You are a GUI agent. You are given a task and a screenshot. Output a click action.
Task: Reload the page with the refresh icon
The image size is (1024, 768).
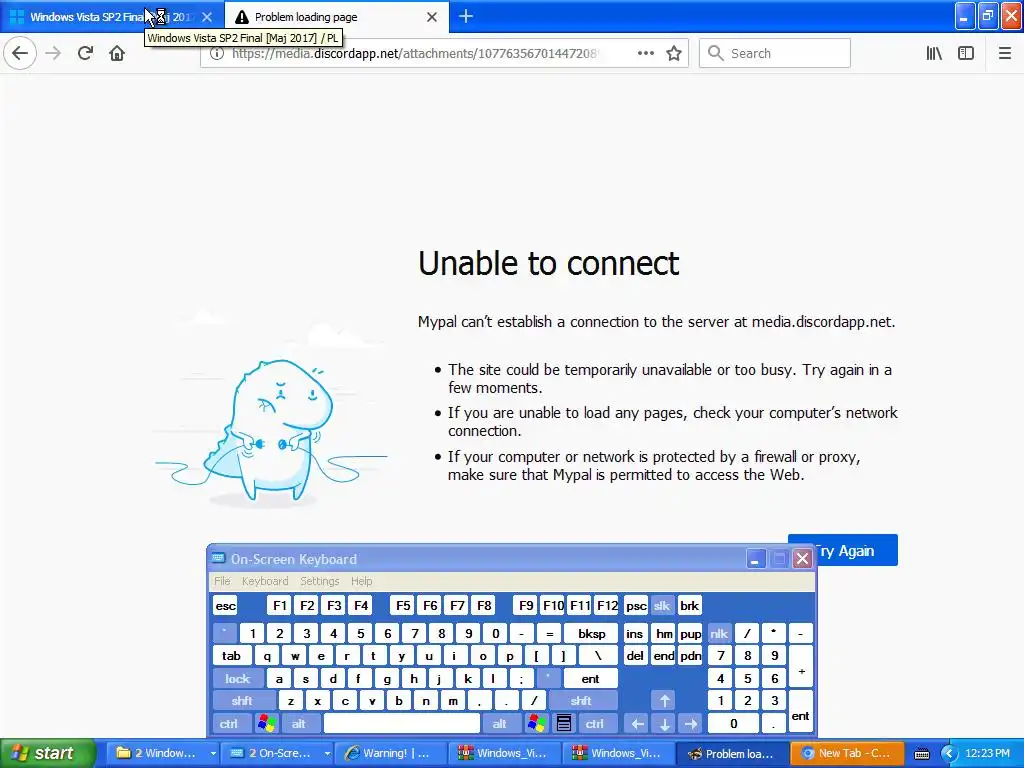click(x=86, y=54)
